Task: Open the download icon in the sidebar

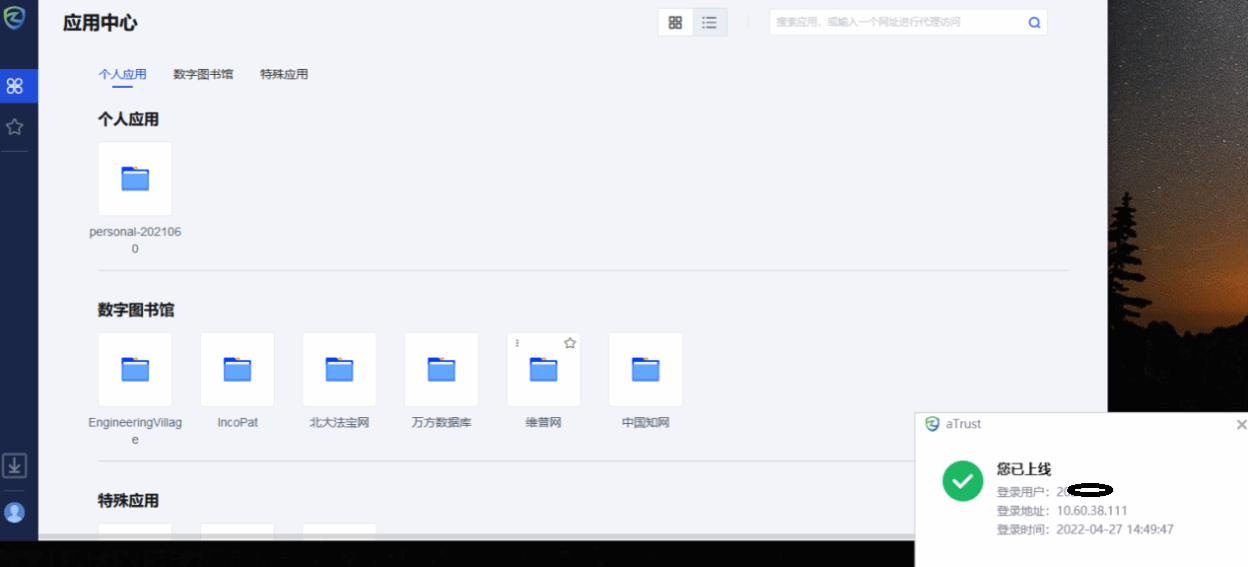Action: [x=14, y=465]
